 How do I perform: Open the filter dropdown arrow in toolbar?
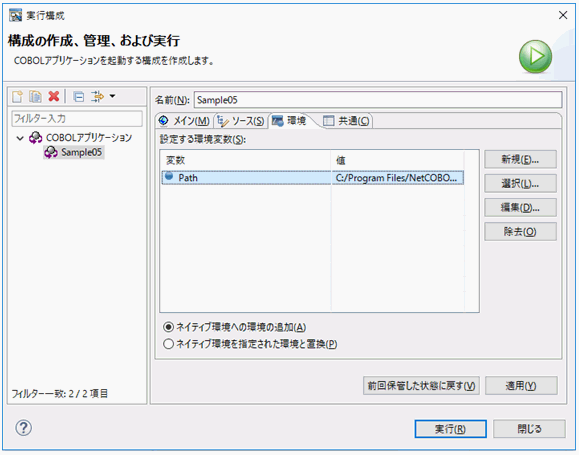[112, 96]
